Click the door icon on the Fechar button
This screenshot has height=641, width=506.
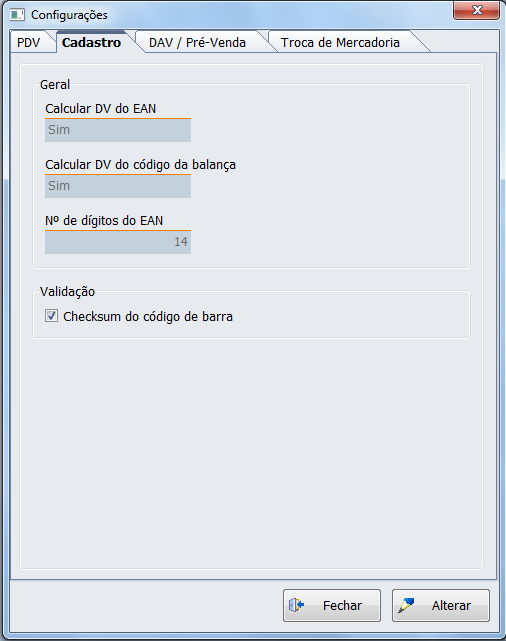[297, 605]
